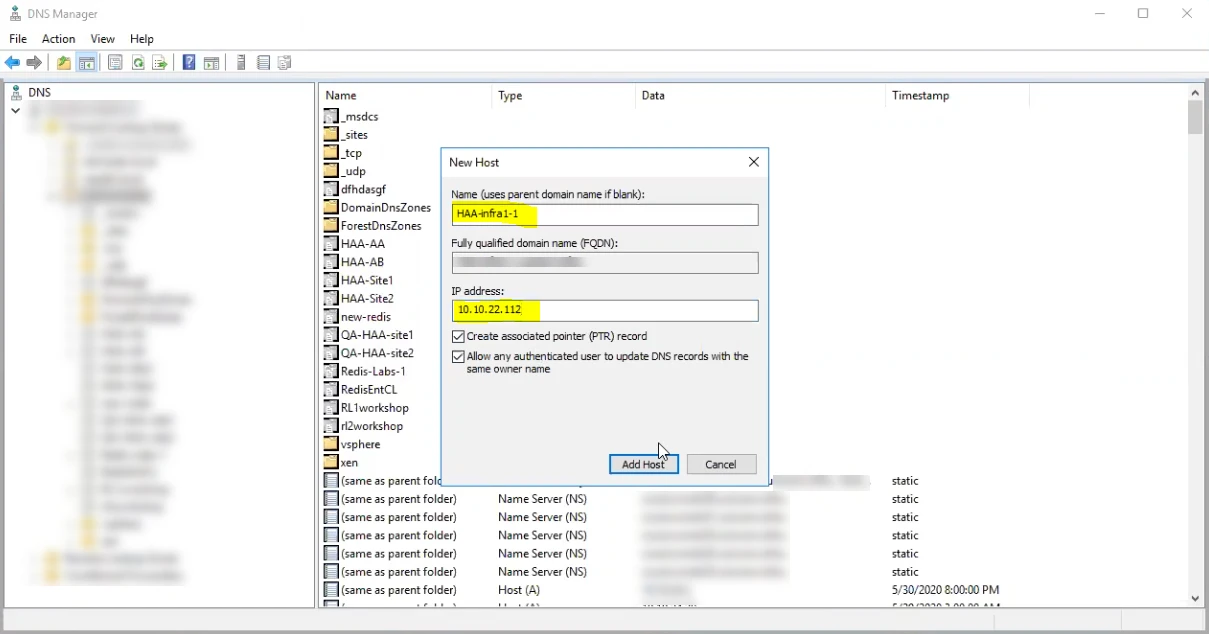Select the Redis-Labs-1 record
Screen dimensions: 1209x634
(x=365, y=371)
